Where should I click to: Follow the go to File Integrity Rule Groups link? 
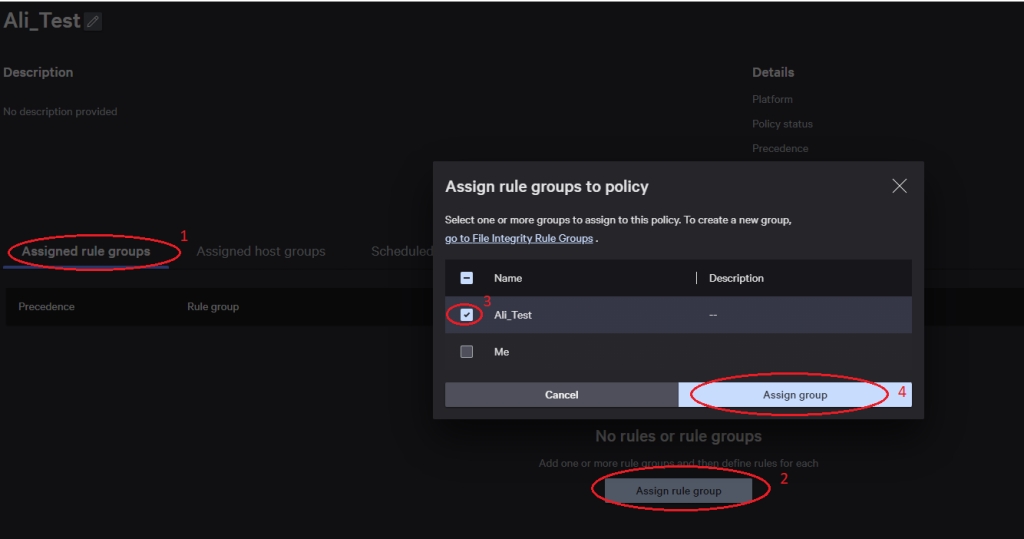click(519, 239)
